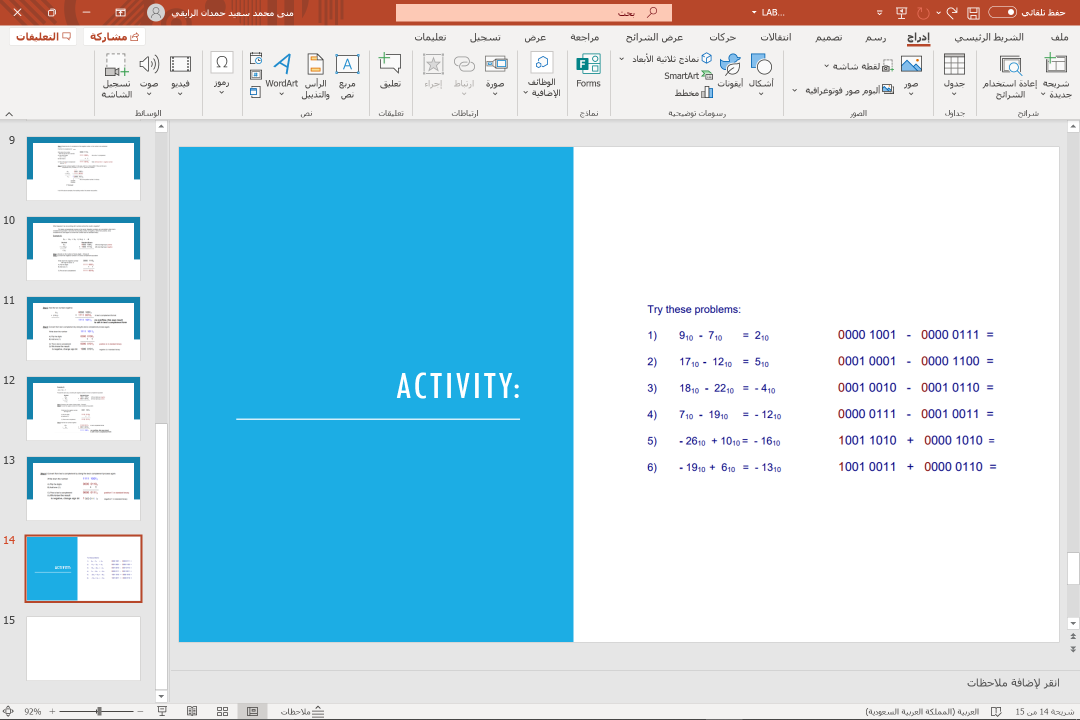This screenshot has width=1080, height=720.
Task: Toggle AutoSave (حفظ تلقائي) switch
Action: (x=1002, y=12)
